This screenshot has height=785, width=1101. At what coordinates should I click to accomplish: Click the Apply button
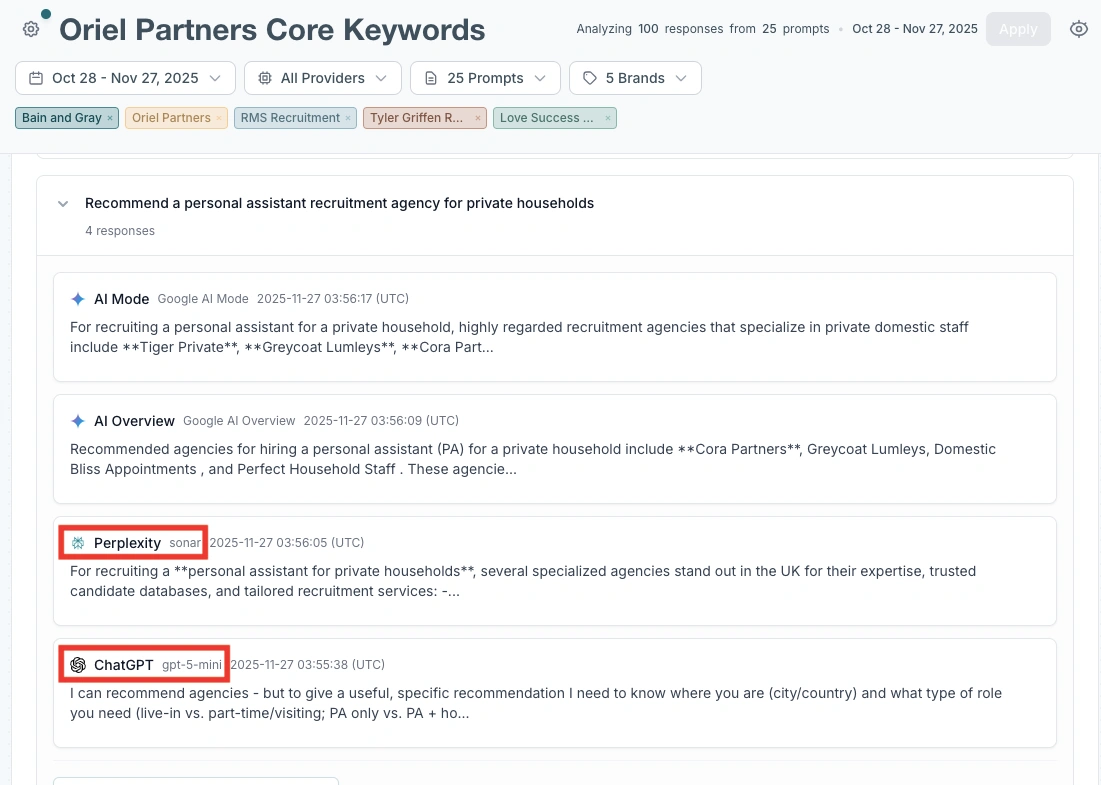[1017, 29]
